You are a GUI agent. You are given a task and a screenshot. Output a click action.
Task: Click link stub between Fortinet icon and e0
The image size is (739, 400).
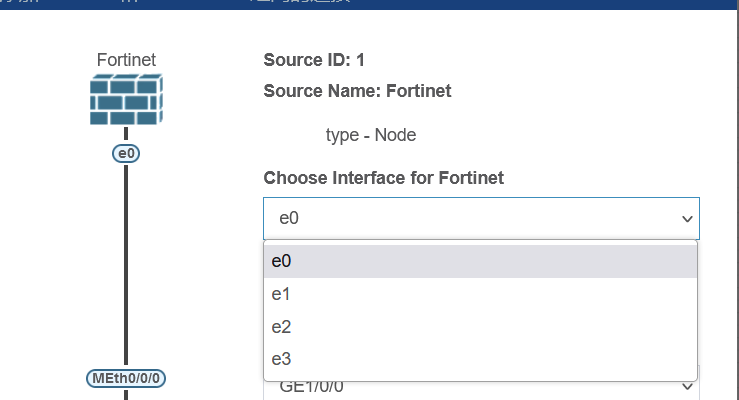point(126,135)
